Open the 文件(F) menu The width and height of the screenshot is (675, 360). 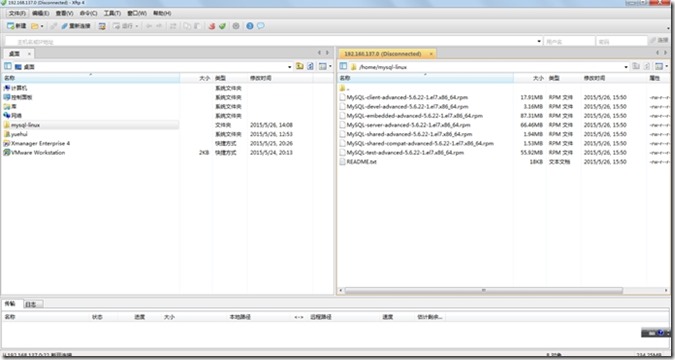click(x=18, y=13)
